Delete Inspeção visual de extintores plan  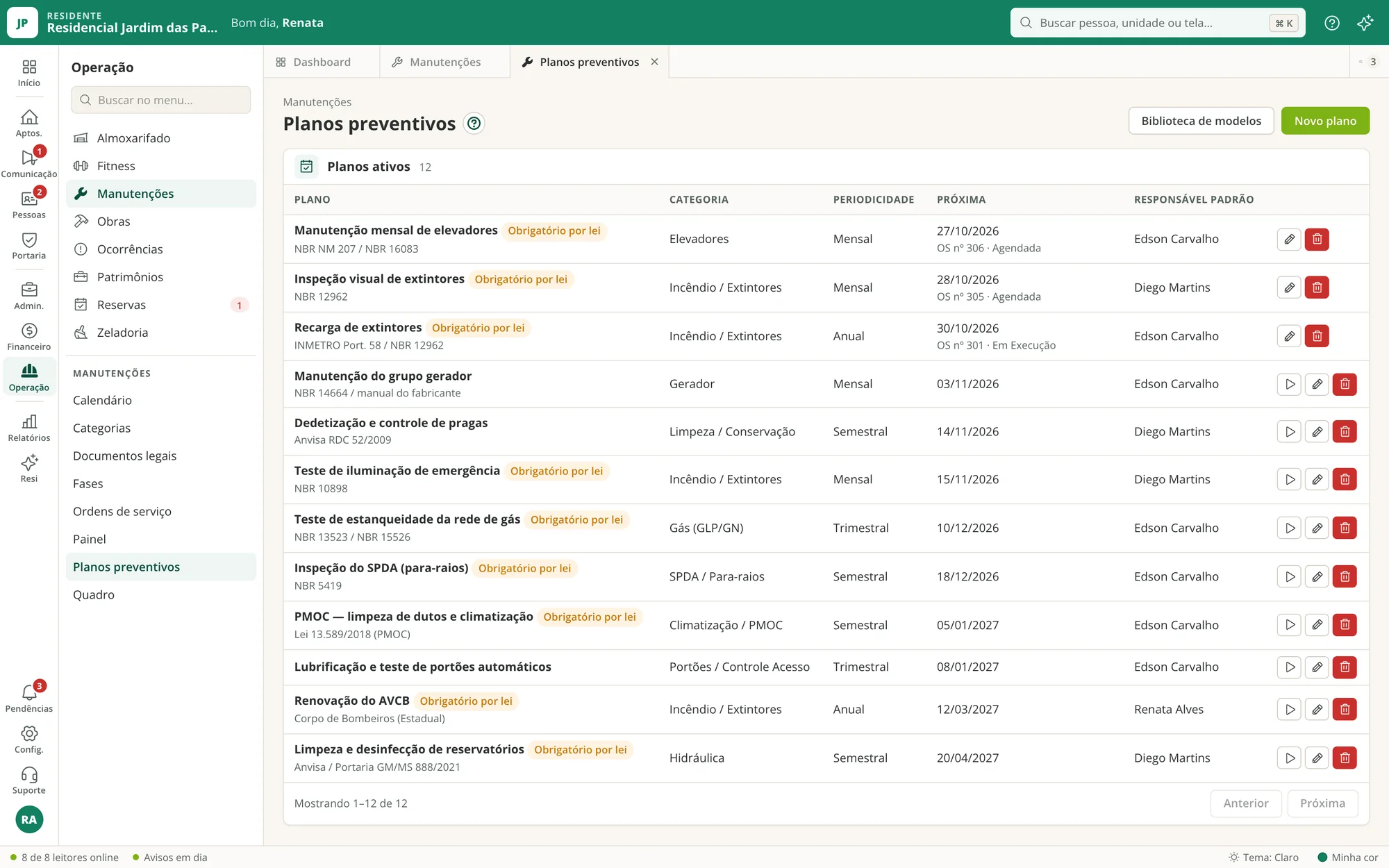tap(1317, 287)
